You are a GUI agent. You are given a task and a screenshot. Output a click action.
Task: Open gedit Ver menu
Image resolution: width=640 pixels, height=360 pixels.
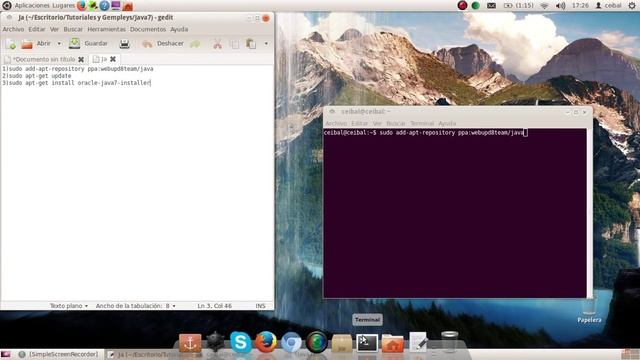pyautogui.click(x=54, y=29)
